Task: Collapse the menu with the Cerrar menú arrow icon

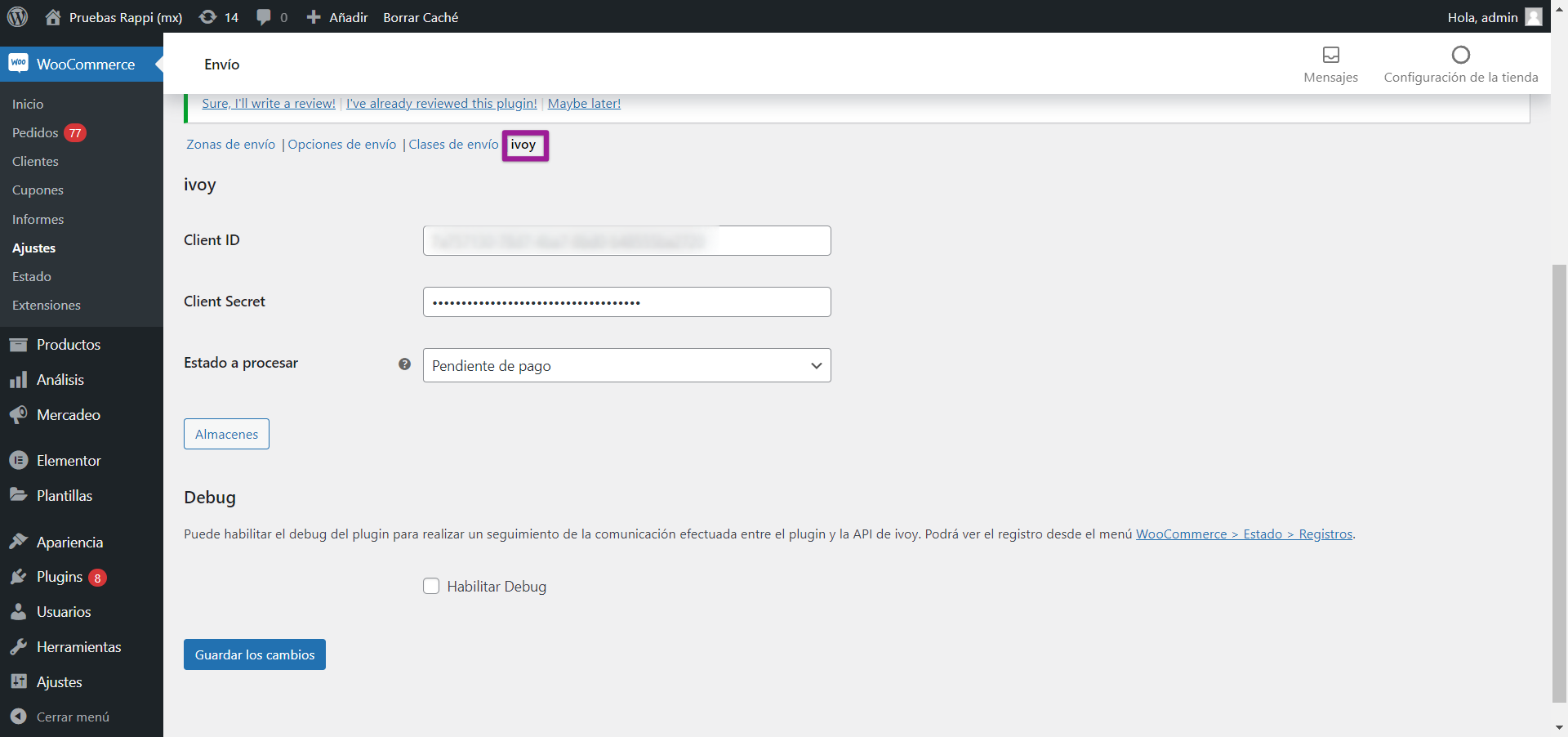Action: [x=19, y=717]
